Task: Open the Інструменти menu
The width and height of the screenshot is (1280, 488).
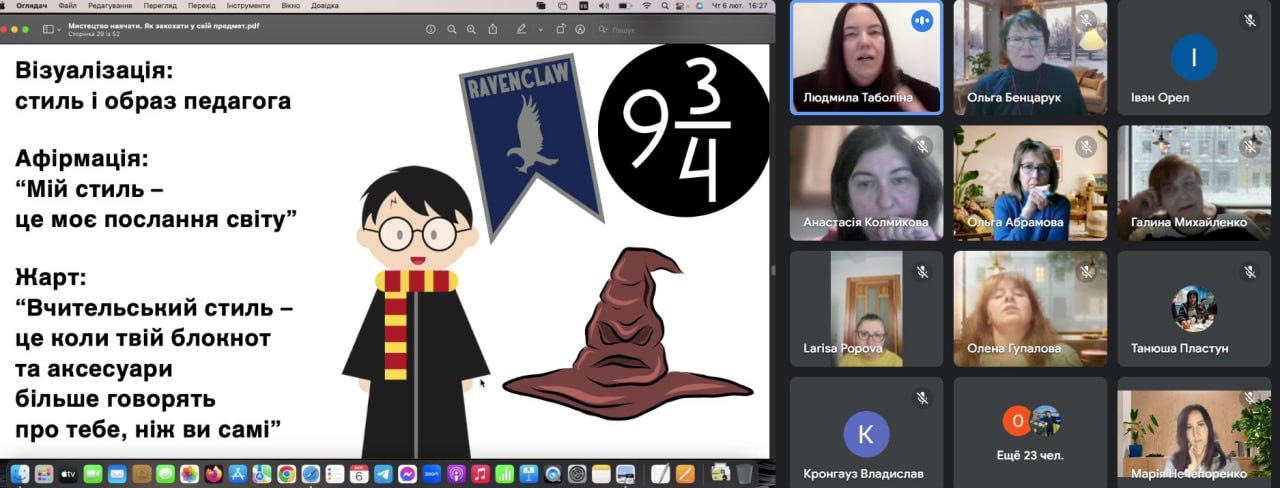Action: point(247,5)
